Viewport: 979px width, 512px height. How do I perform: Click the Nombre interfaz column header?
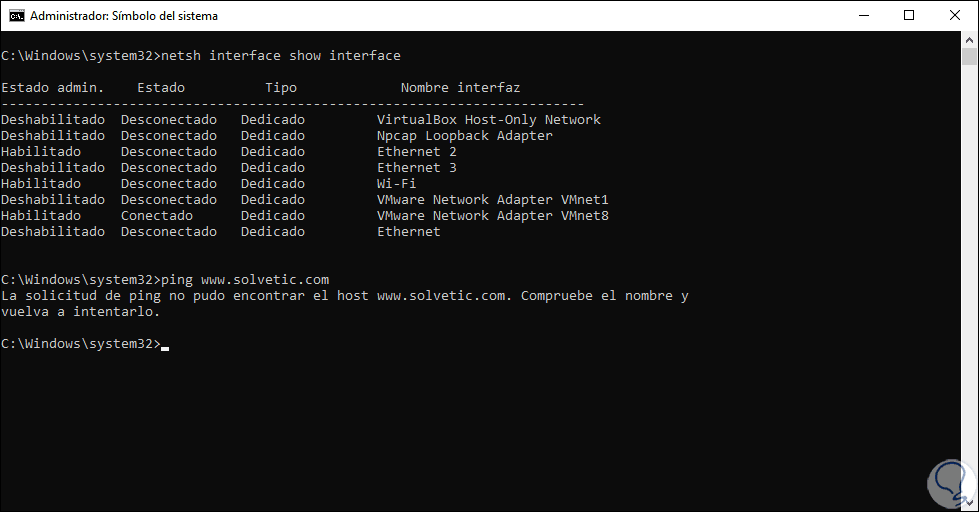click(x=460, y=88)
